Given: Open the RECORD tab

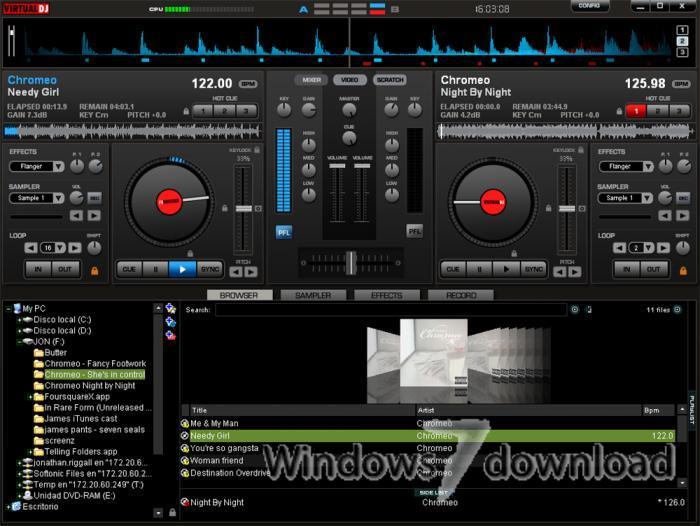Looking at the screenshot, I should tap(461, 295).
